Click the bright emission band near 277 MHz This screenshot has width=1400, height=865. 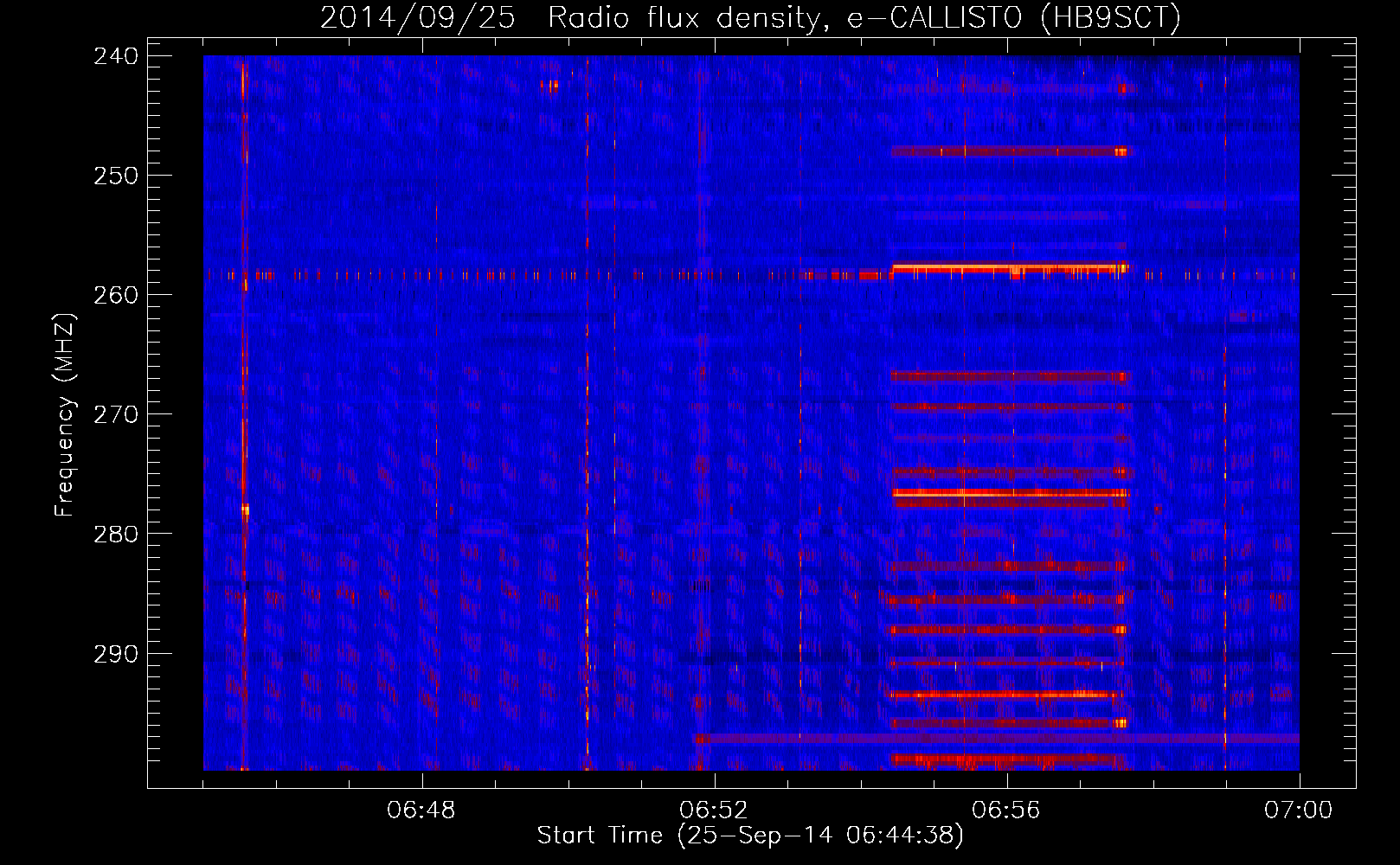coord(1011,494)
